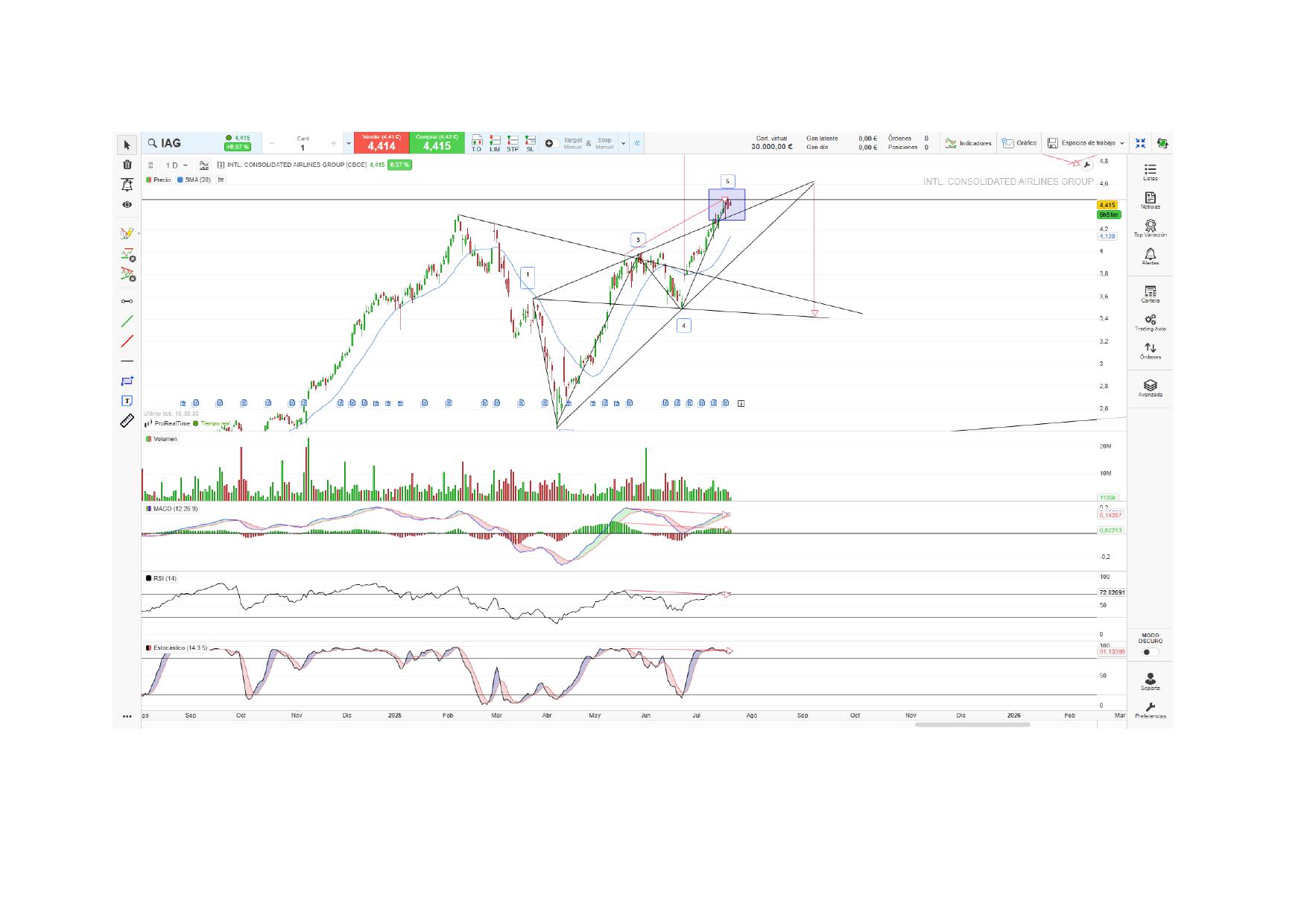The width and height of the screenshot is (1307, 924).
Task: Select the segment line drawing tool
Action: pos(127,301)
